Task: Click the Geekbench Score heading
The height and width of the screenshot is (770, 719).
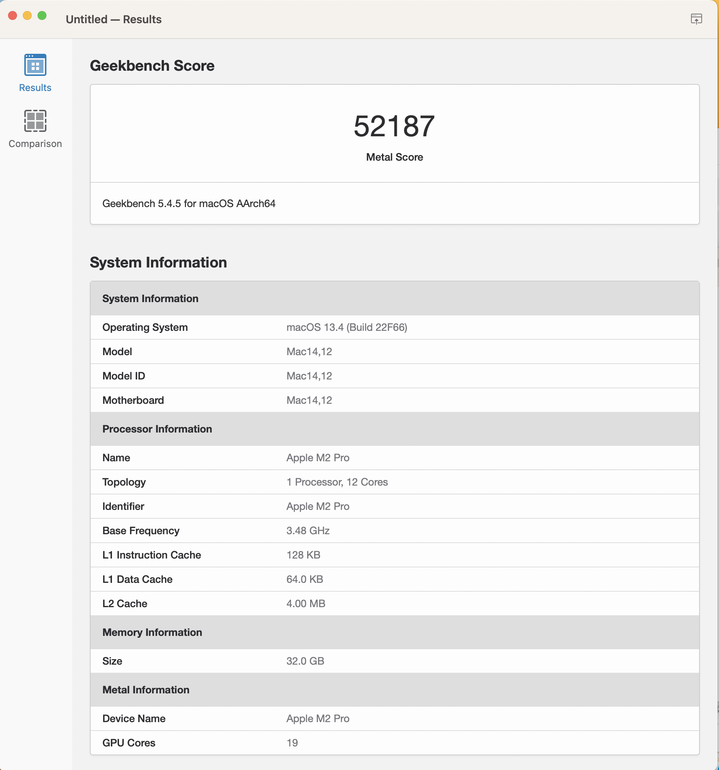Action: pos(152,66)
